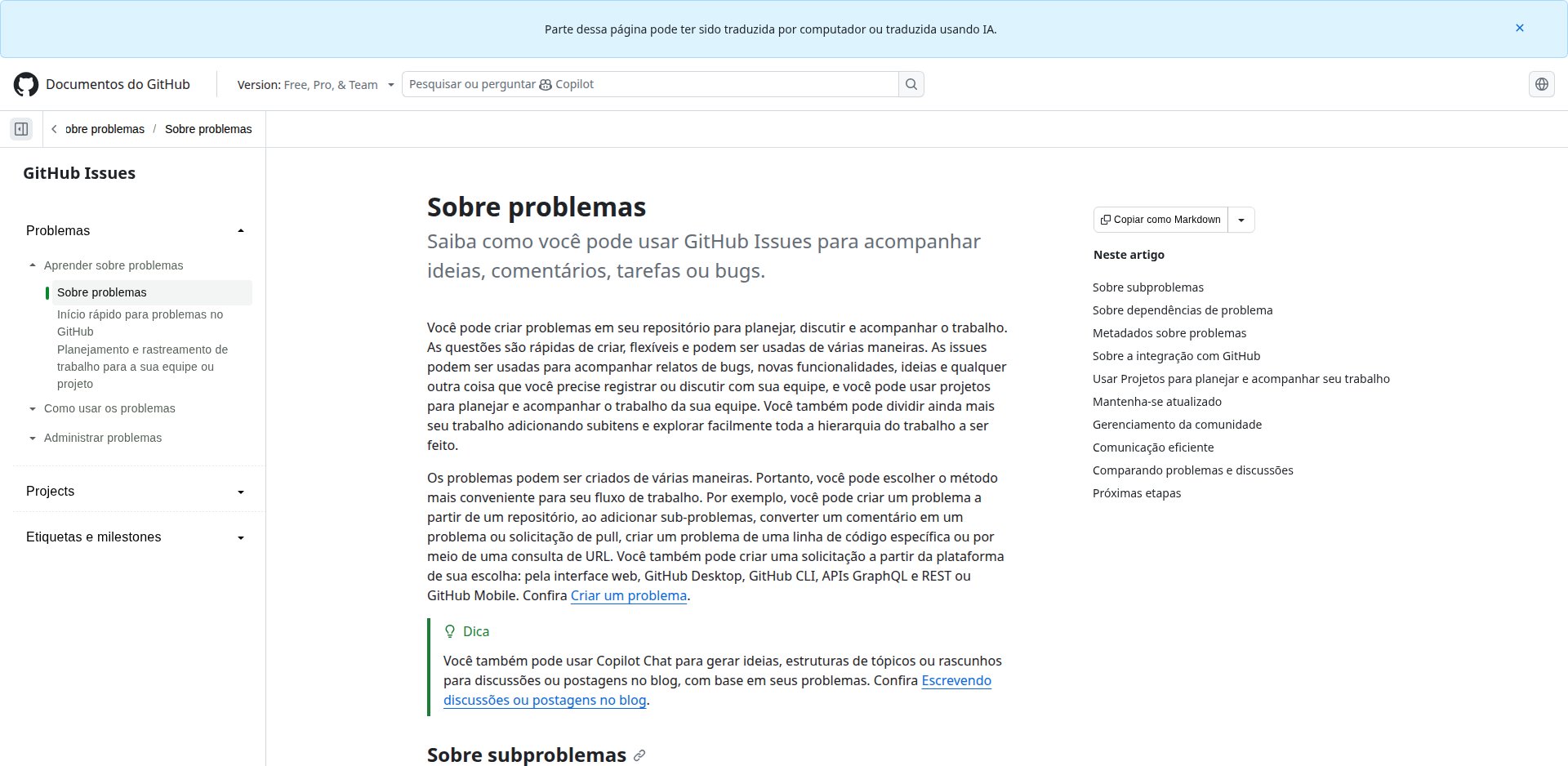
Task: Jump to Gerenciamento da comunidade
Action: point(1178,425)
